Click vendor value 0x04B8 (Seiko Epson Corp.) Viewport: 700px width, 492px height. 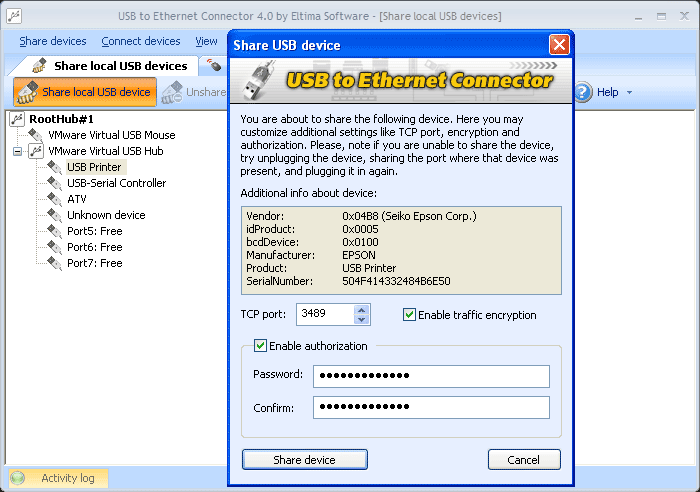tap(409, 216)
